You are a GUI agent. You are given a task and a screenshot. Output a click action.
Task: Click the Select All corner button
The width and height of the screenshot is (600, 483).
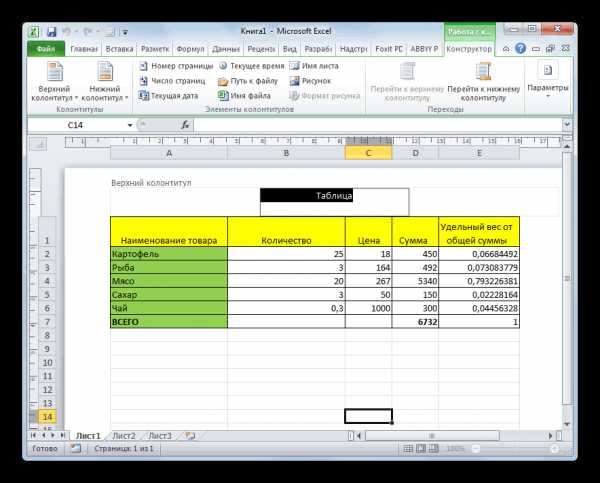tap(38, 144)
